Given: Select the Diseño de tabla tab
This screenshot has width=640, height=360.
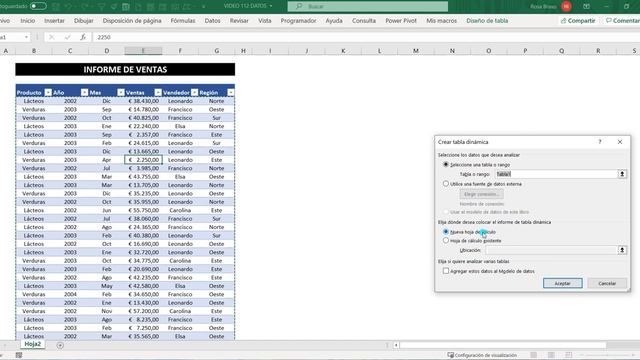Looking at the screenshot, I should tap(487, 20).
